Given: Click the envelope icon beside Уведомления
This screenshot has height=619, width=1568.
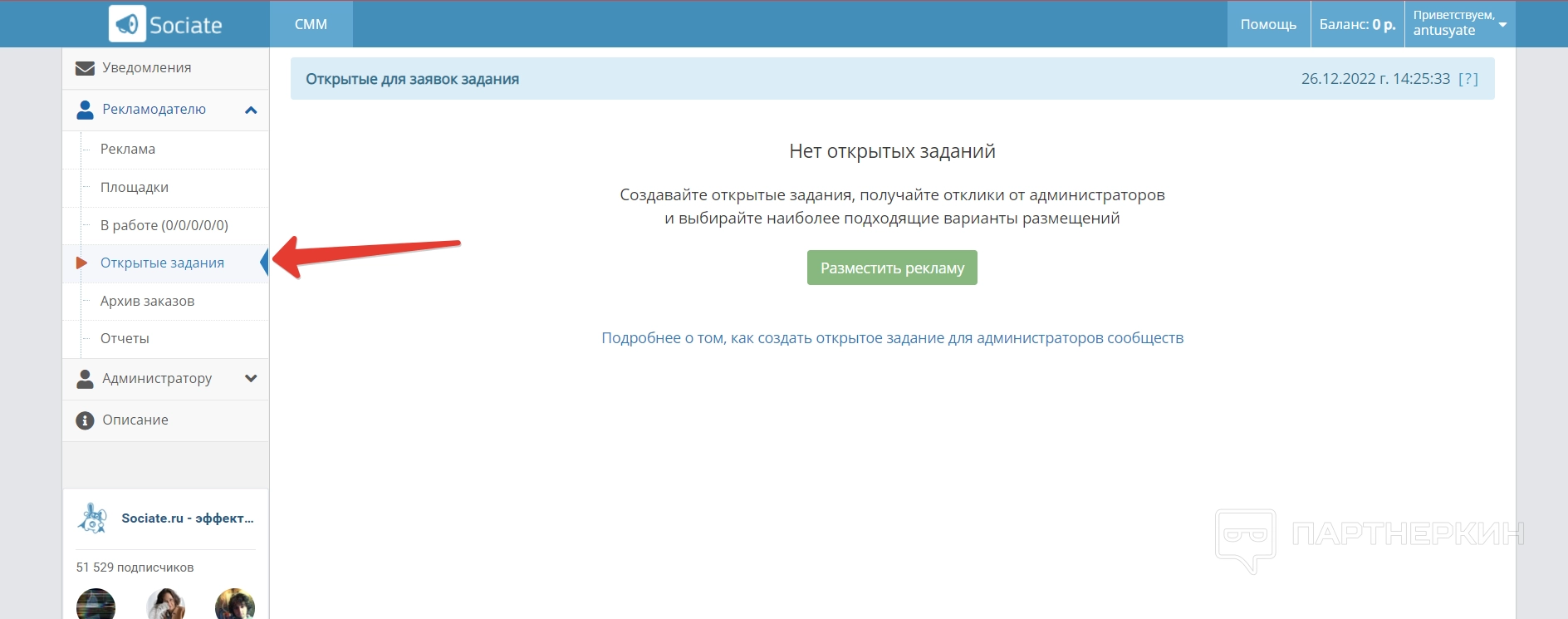Looking at the screenshot, I should coord(85,68).
